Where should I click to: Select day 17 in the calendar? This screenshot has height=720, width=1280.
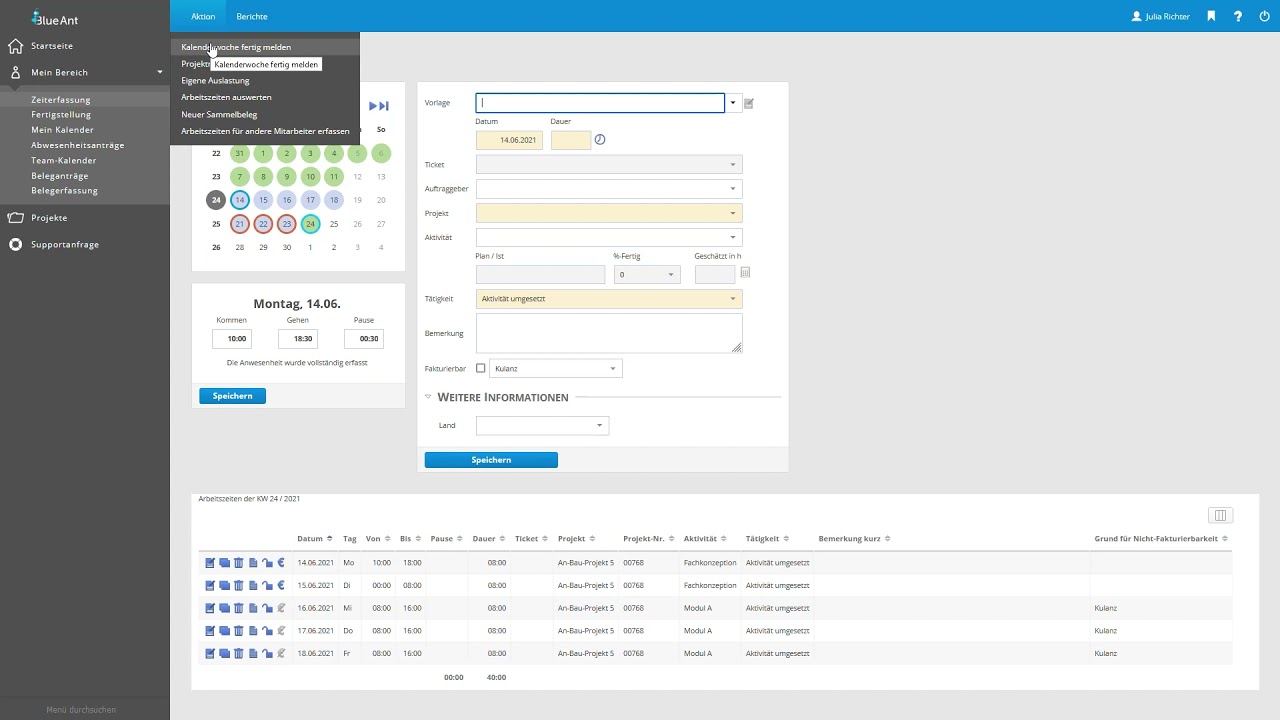tap(310, 200)
